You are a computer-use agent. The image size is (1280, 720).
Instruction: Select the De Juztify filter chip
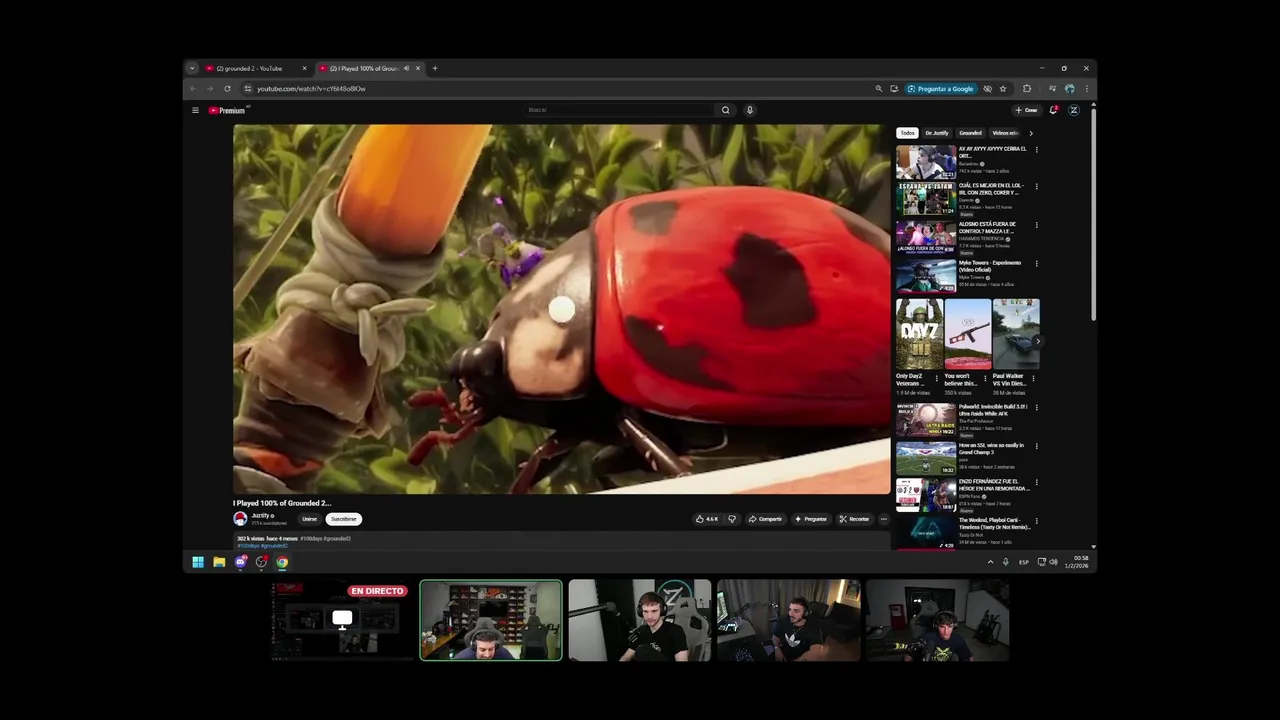937,133
